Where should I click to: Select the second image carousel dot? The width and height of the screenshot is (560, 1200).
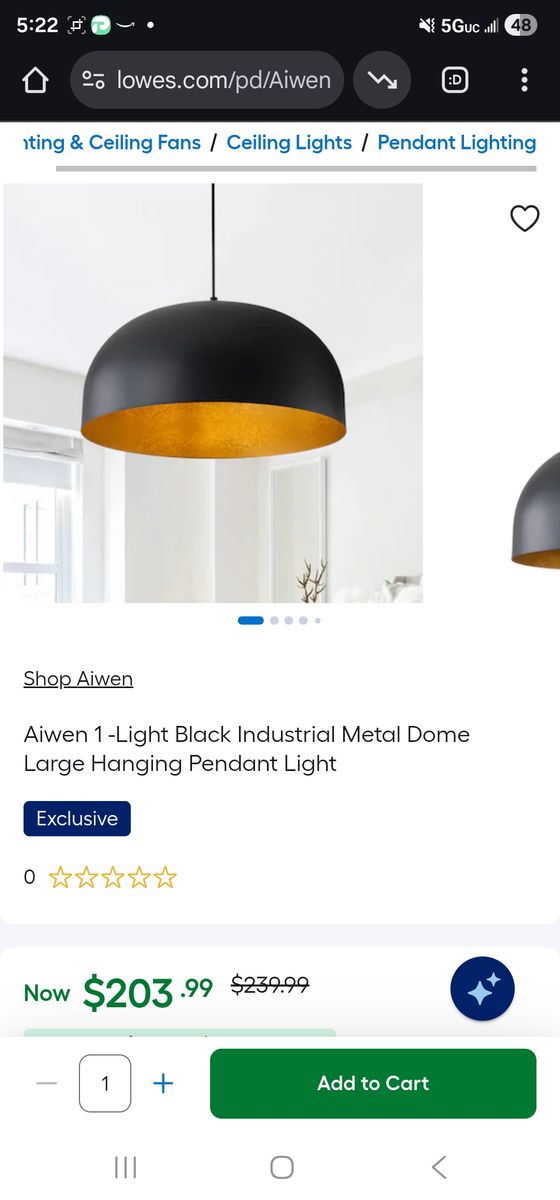coord(274,620)
